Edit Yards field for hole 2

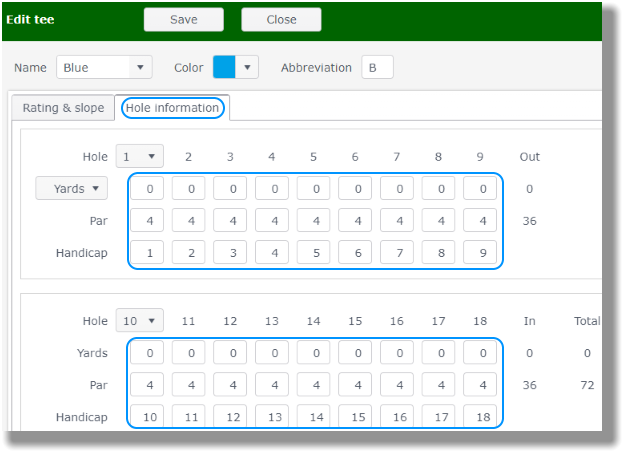[x=189, y=188]
